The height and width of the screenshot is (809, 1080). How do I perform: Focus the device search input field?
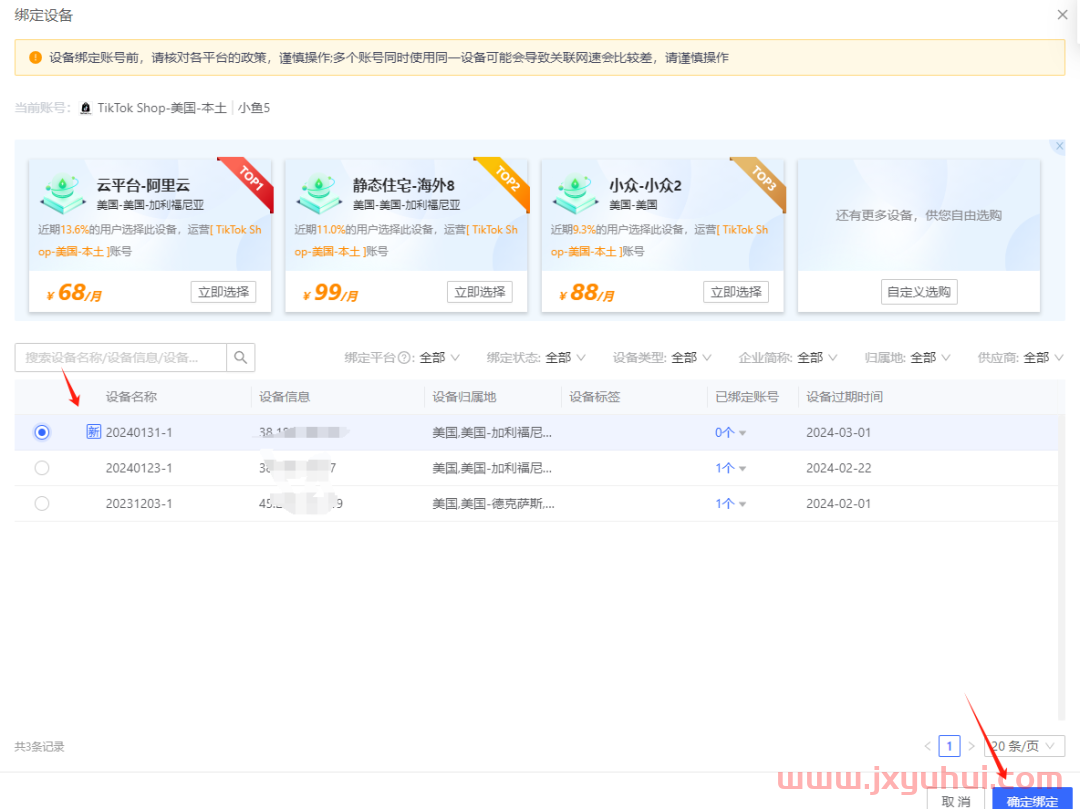point(121,357)
